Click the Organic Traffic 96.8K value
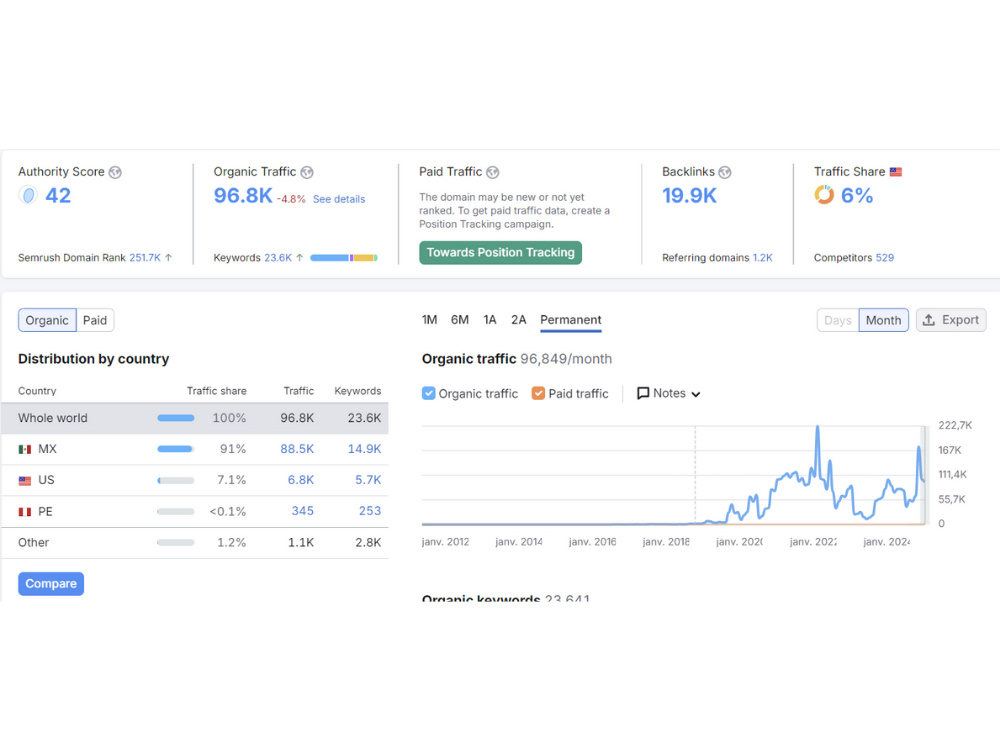 point(243,195)
